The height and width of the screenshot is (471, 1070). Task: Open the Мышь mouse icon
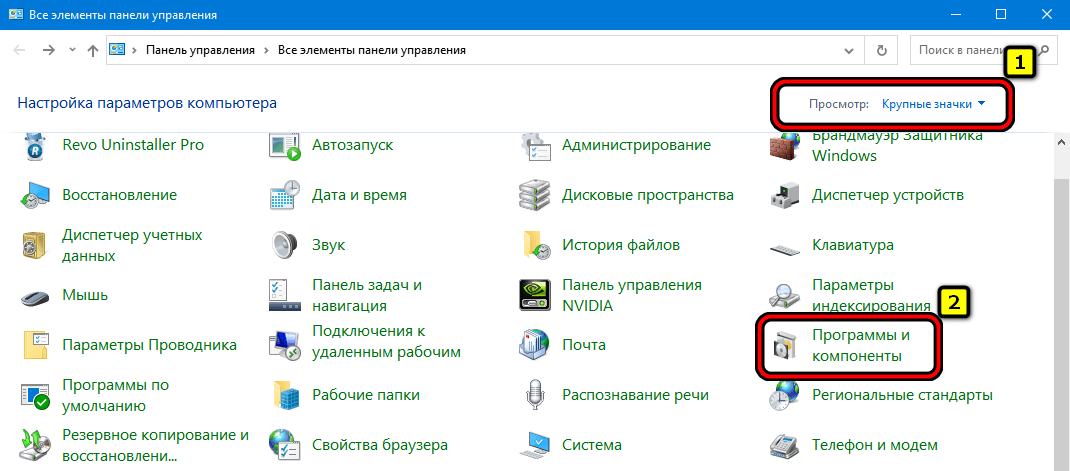pyautogui.click(x=34, y=296)
